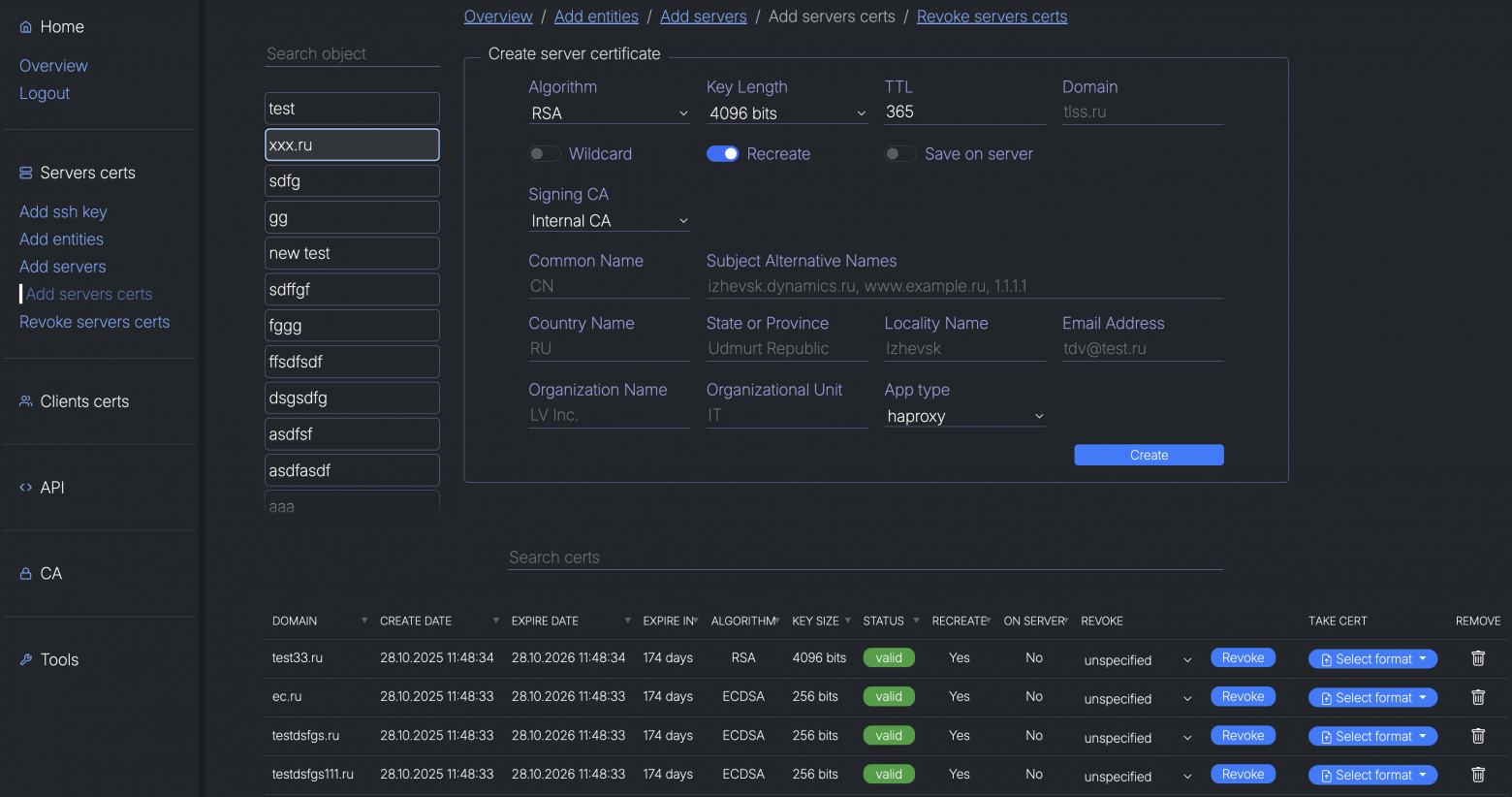
Task: Click the Clients certs people icon
Action: [x=26, y=401]
